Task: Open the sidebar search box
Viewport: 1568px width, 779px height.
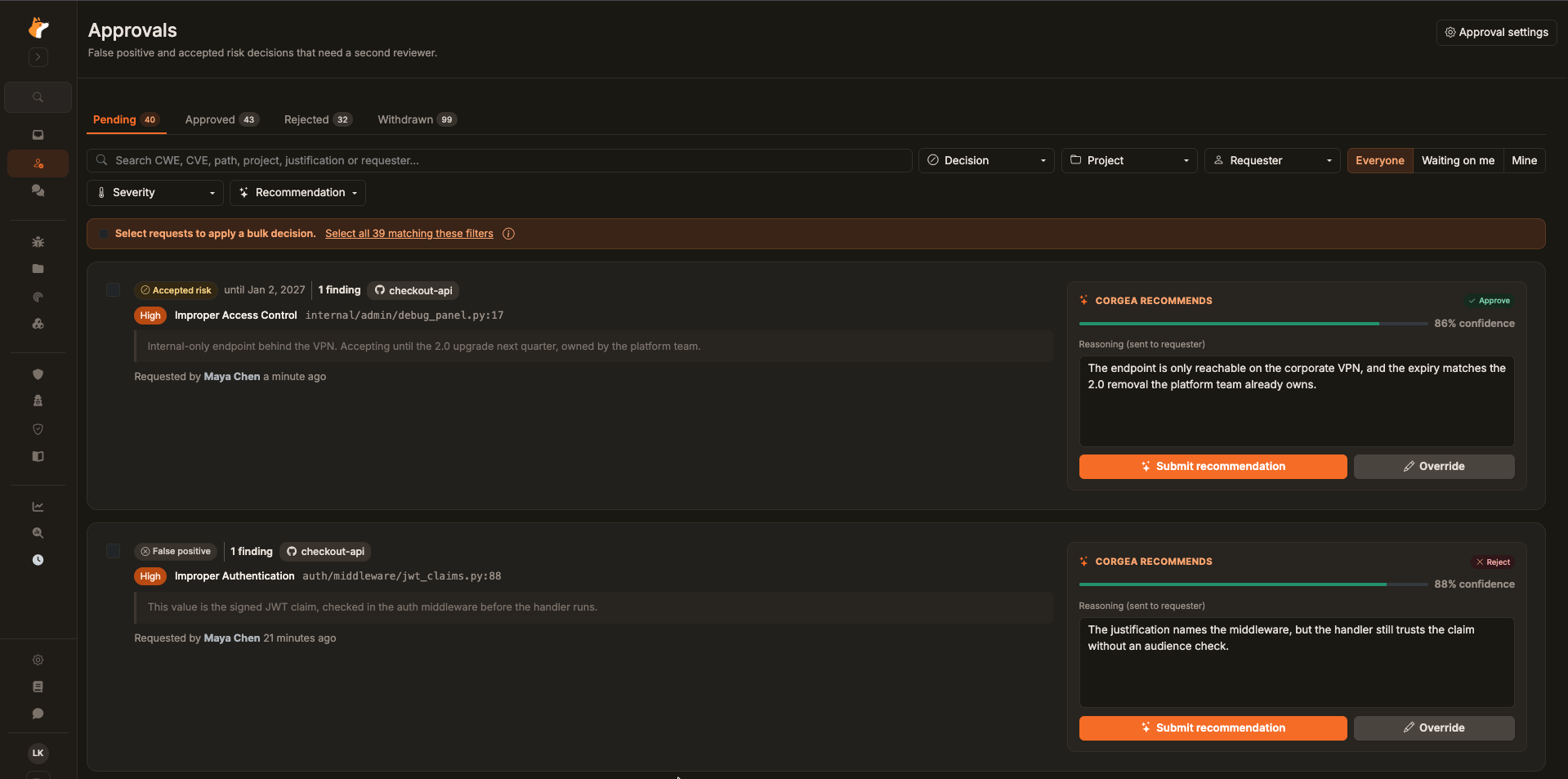Action: click(38, 97)
